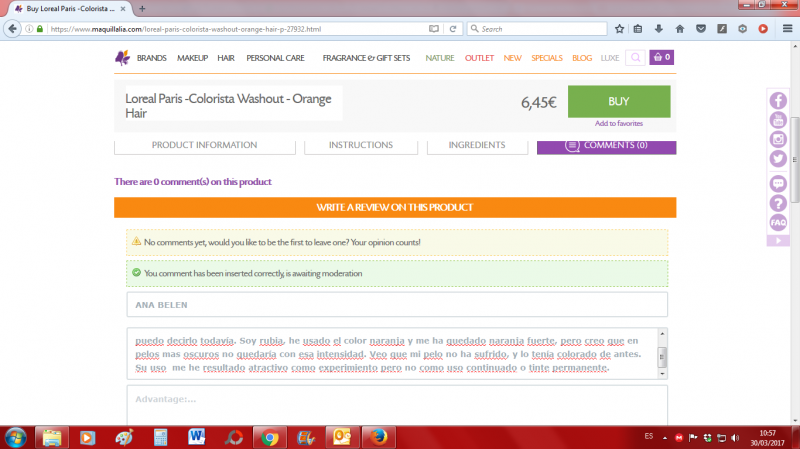Go to OUTLET section
800x449 pixels.
point(479,58)
